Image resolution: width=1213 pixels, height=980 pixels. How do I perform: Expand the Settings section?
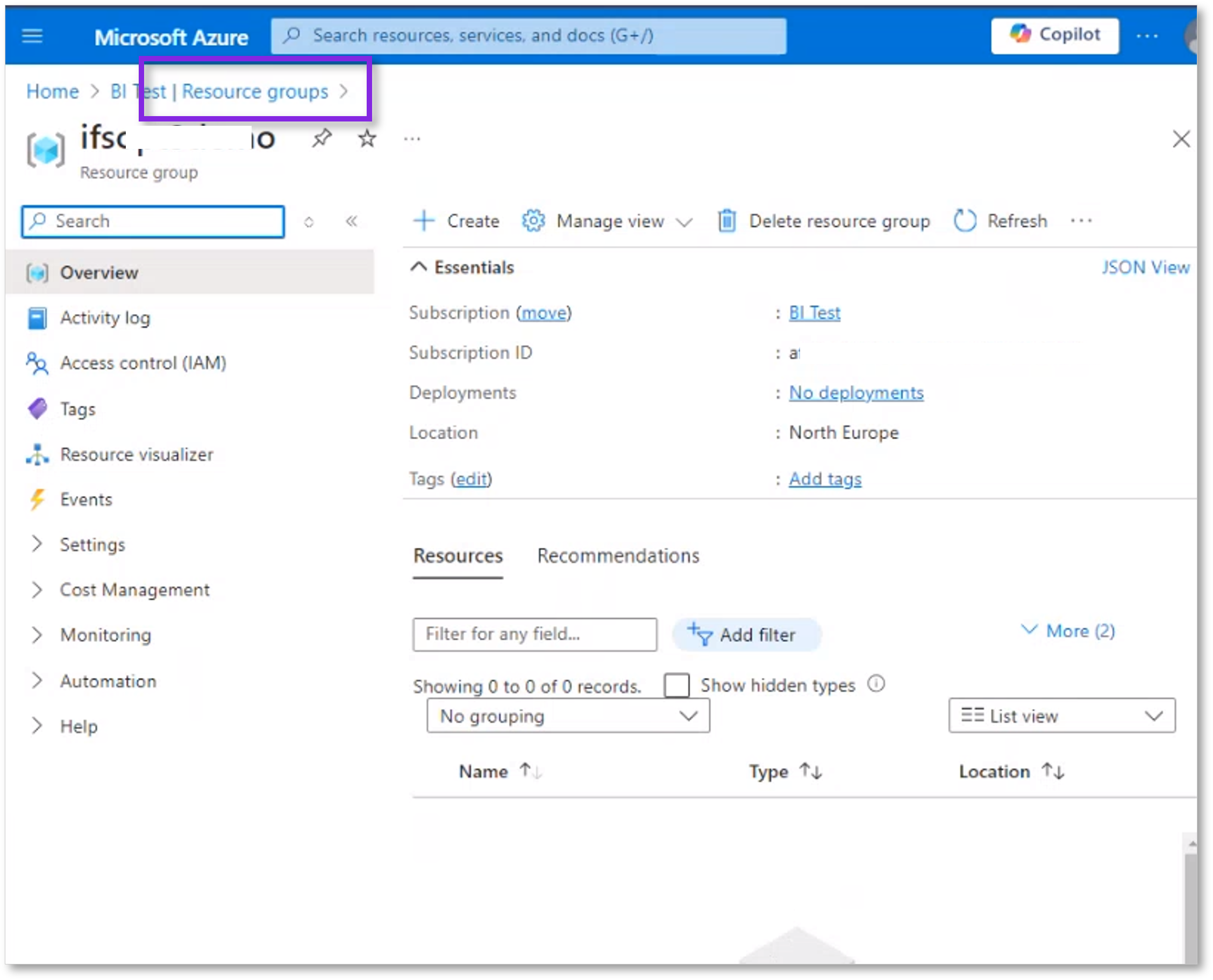pyautogui.click(x=92, y=544)
